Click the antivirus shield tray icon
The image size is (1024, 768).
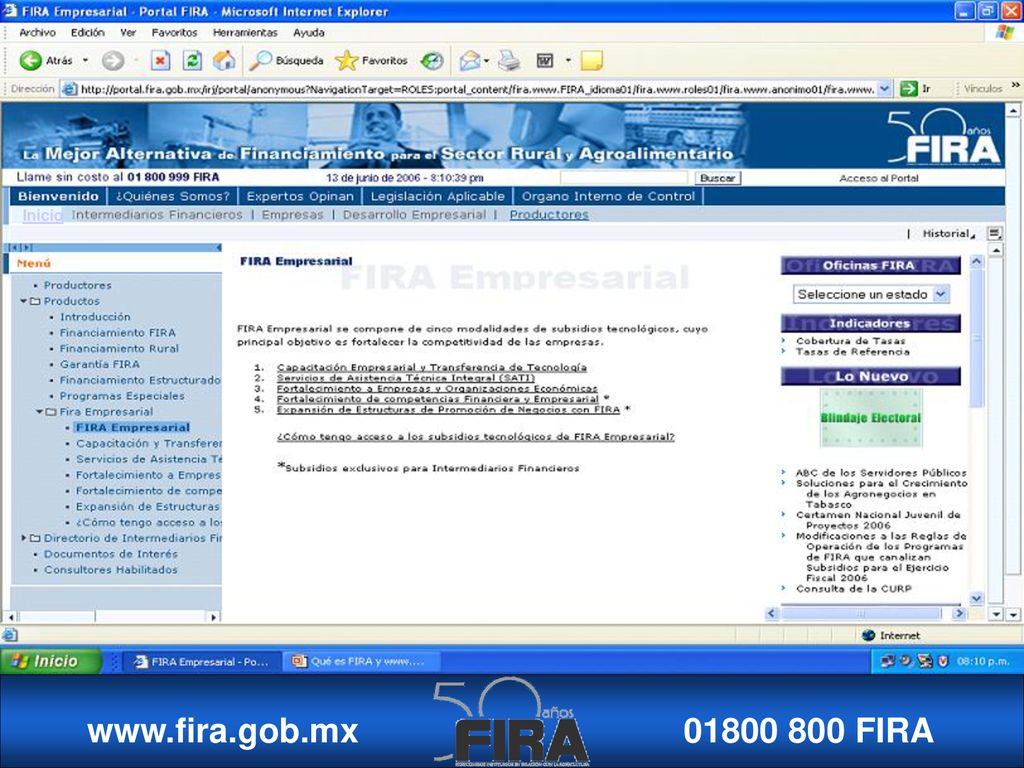point(942,662)
